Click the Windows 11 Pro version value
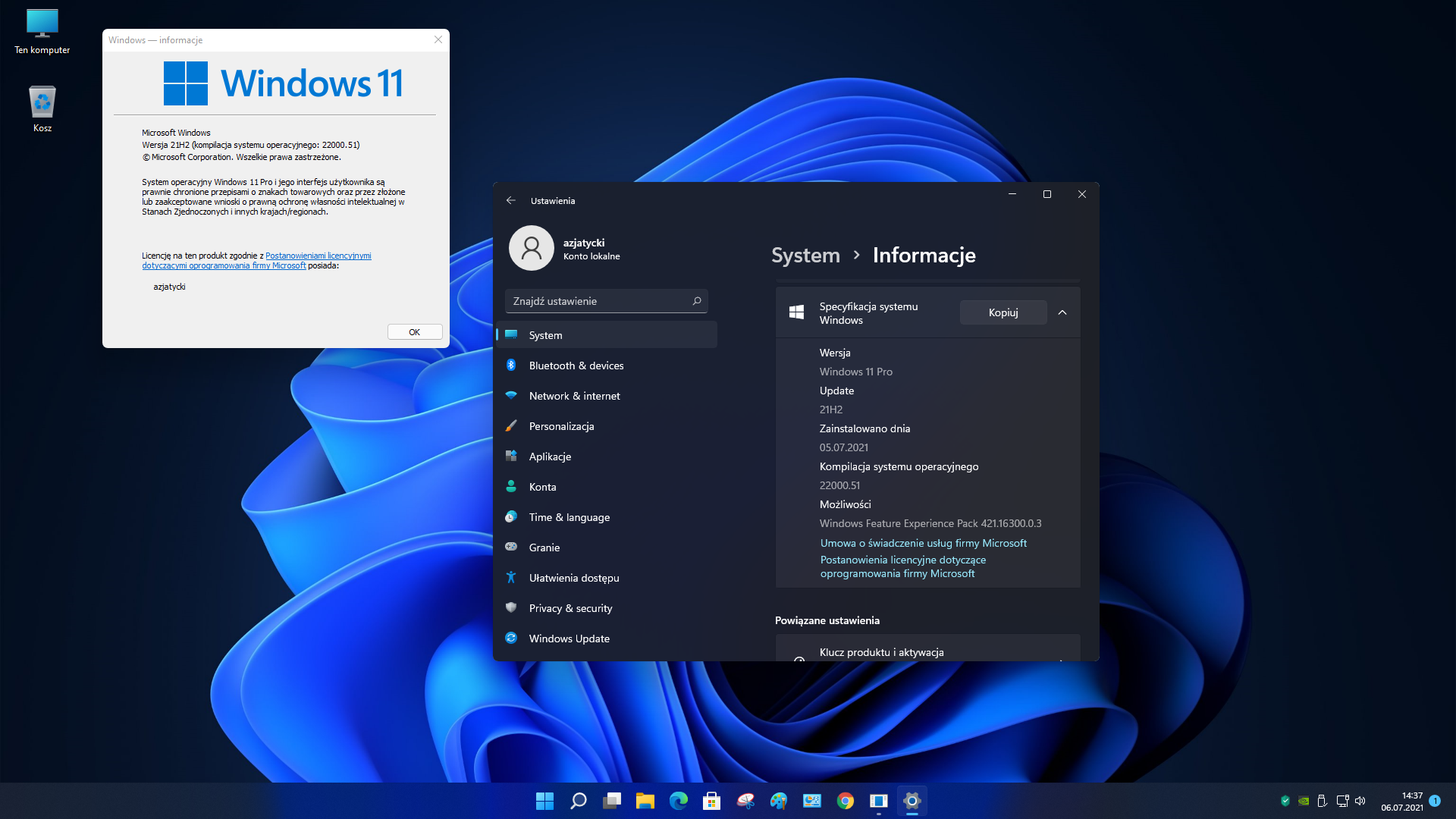Screen dimensions: 1456x819 (856, 372)
